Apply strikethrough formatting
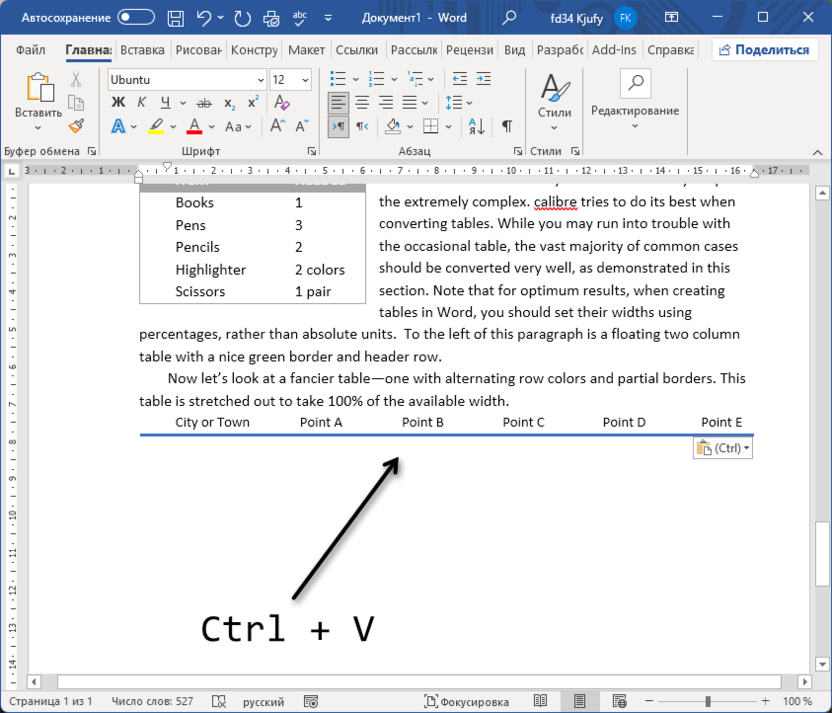 pyautogui.click(x=204, y=102)
